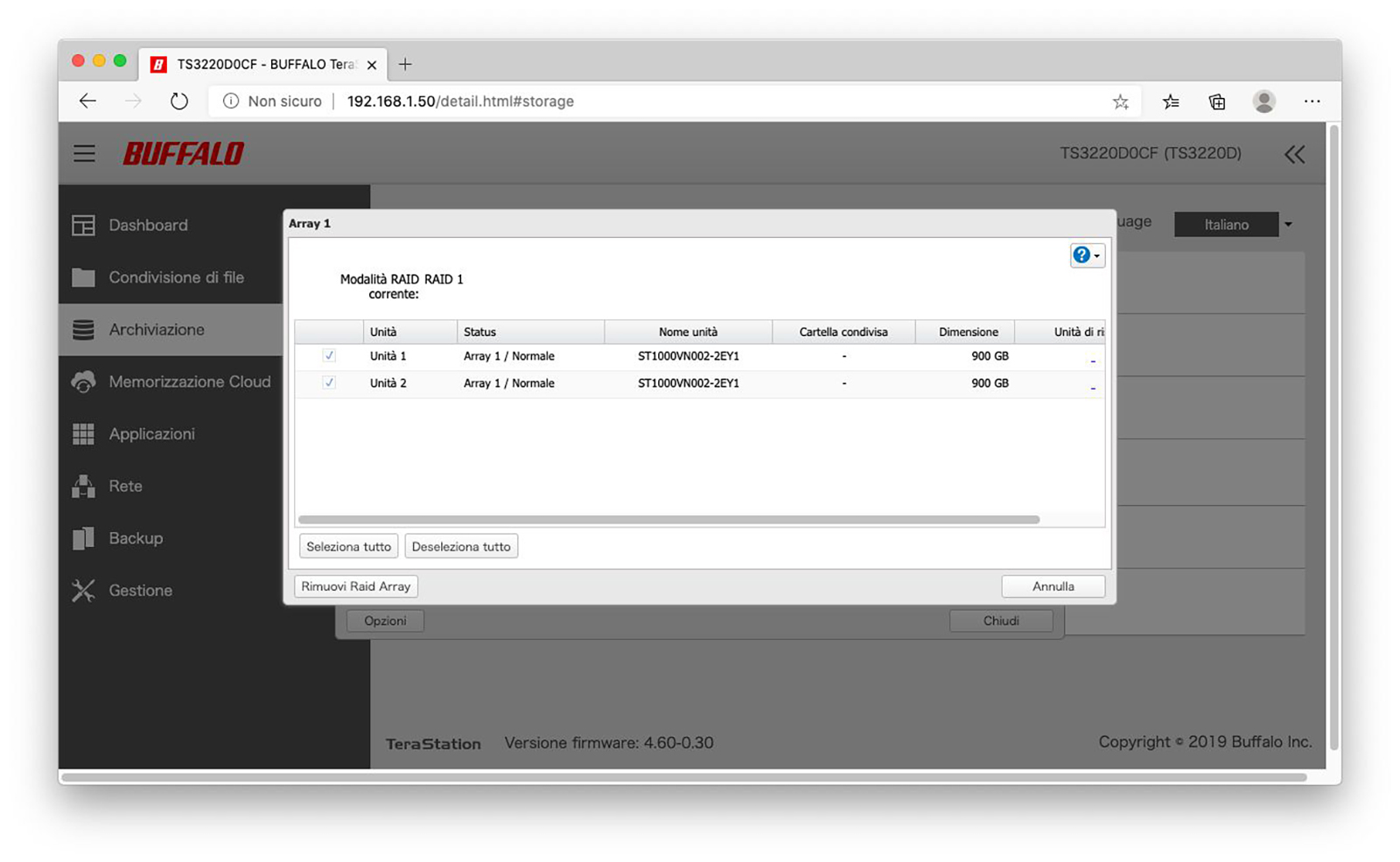Open the hamburger menu beside the Buffalo logo
This screenshot has width=1400, height=862.
(x=84, y=154)
